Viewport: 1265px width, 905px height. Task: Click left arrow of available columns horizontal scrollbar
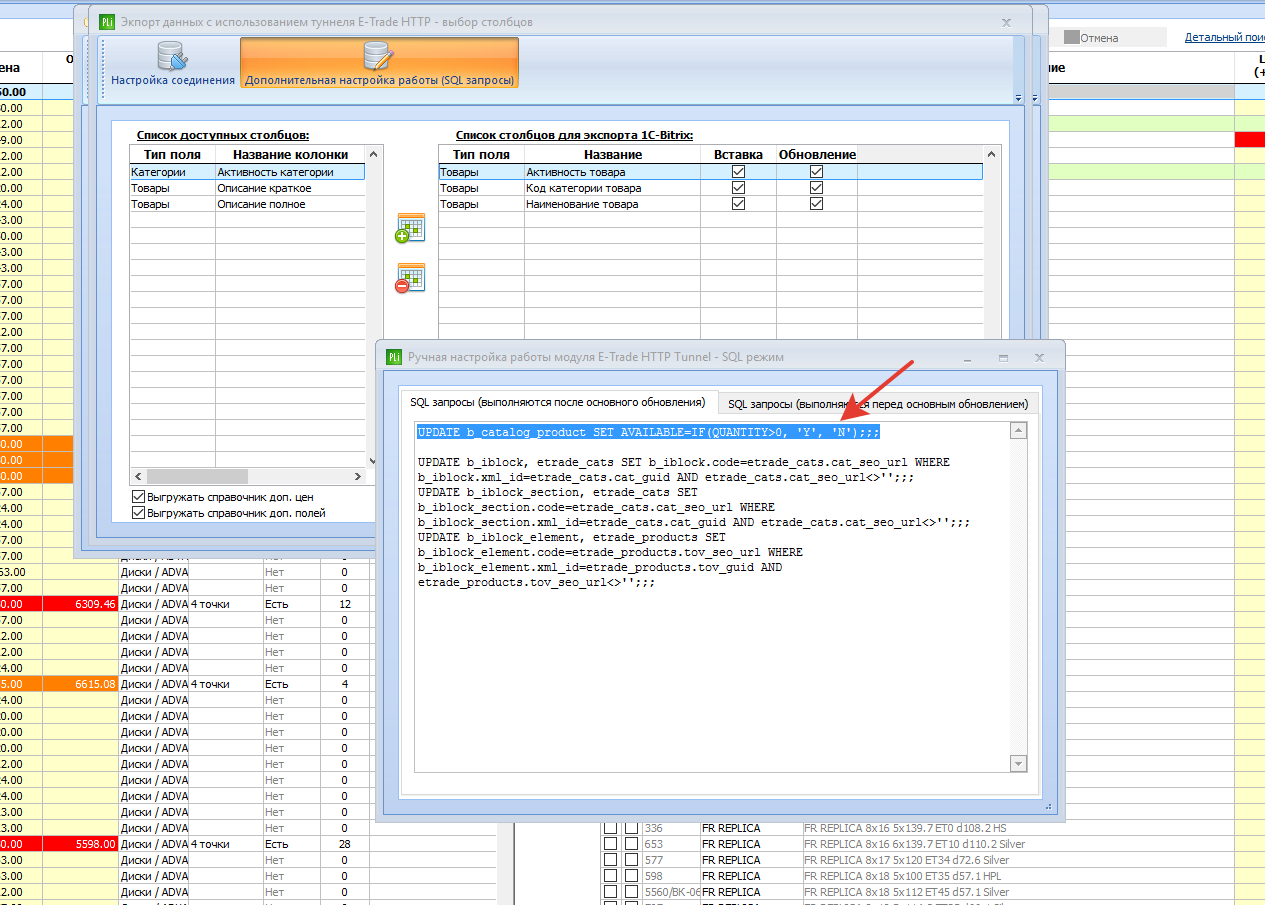pos(139,477)
